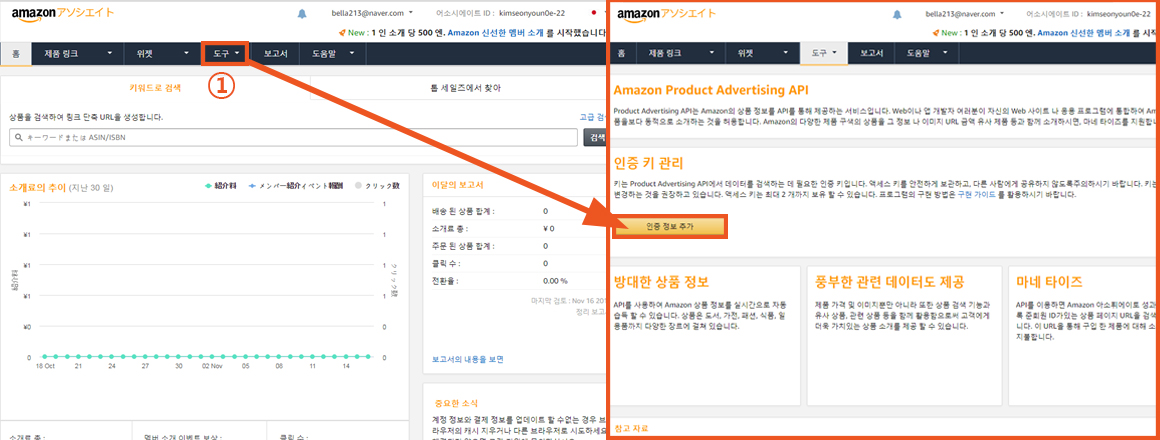The image size is (1160, 440).
Task: Open 도움말 menu in left page
Action: tap(332, 53)
